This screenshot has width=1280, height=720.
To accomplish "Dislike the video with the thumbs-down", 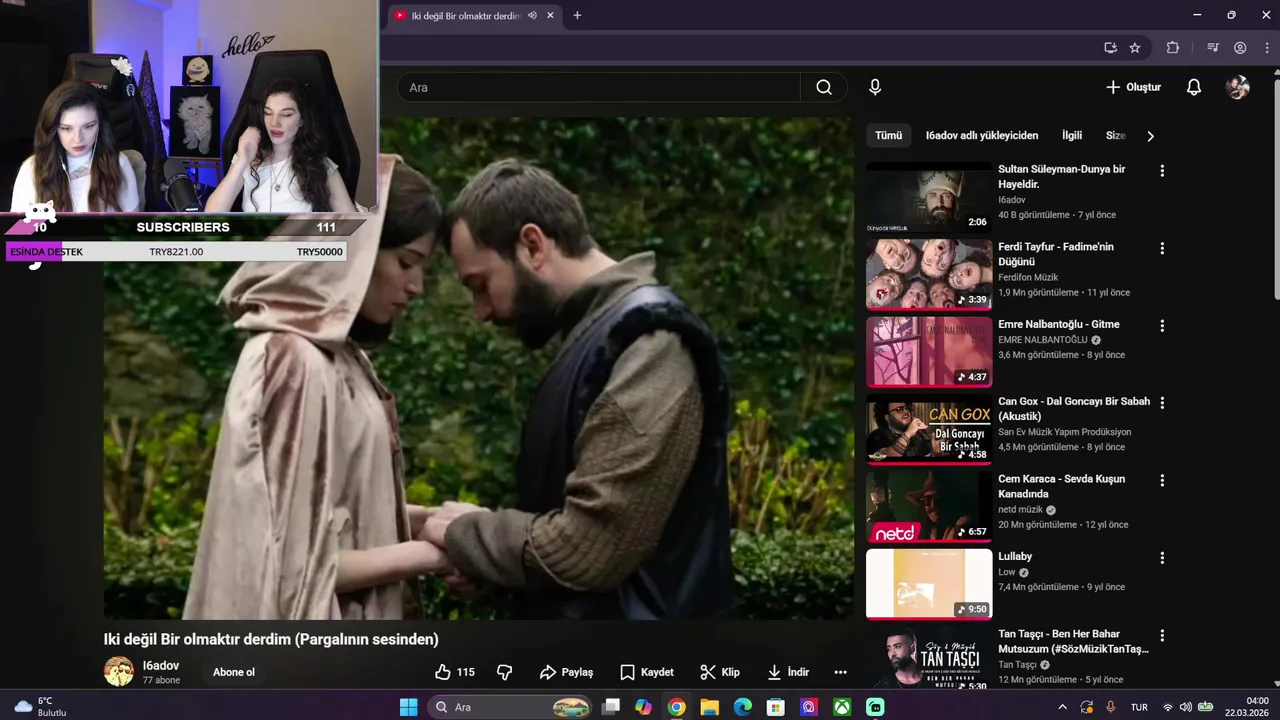I will pyautogui.click(x=505, y=672).
